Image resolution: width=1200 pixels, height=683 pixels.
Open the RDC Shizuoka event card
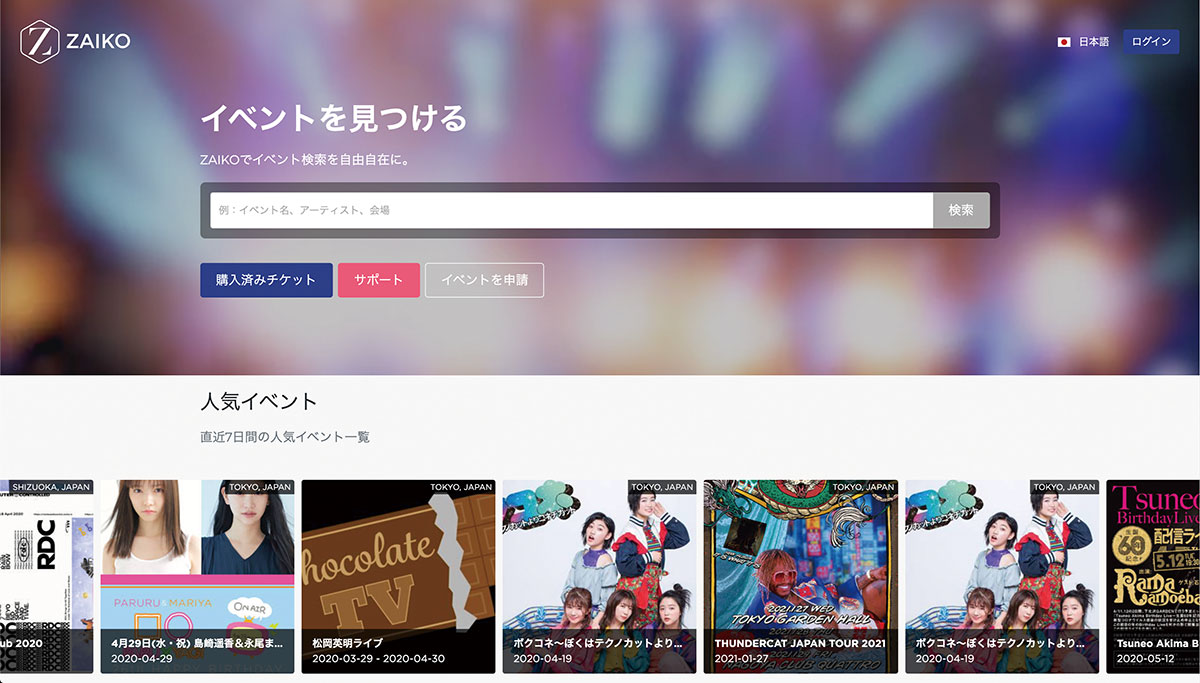tap(46, 576)
